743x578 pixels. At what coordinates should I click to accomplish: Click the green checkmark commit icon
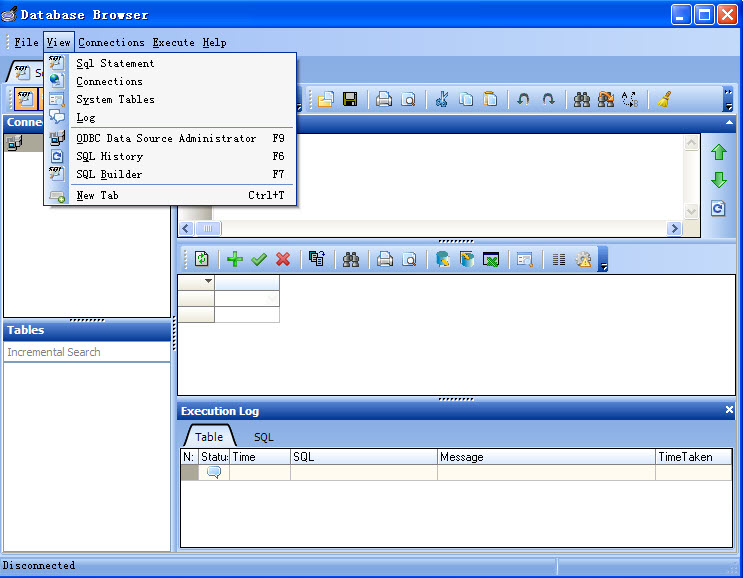259,259
